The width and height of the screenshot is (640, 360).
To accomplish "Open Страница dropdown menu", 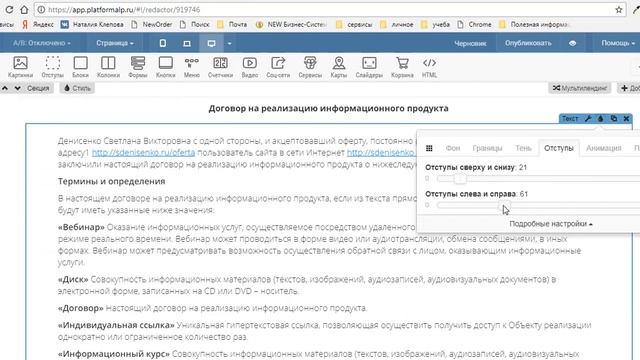I will click(115, 43).
